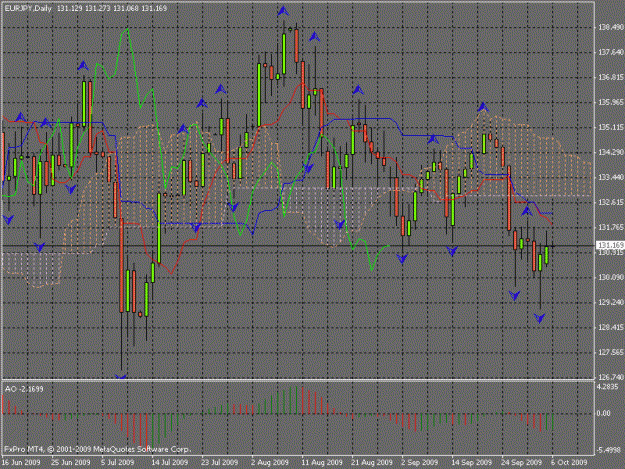Click the 23 Jul 2009 date label

coord(219,463)
